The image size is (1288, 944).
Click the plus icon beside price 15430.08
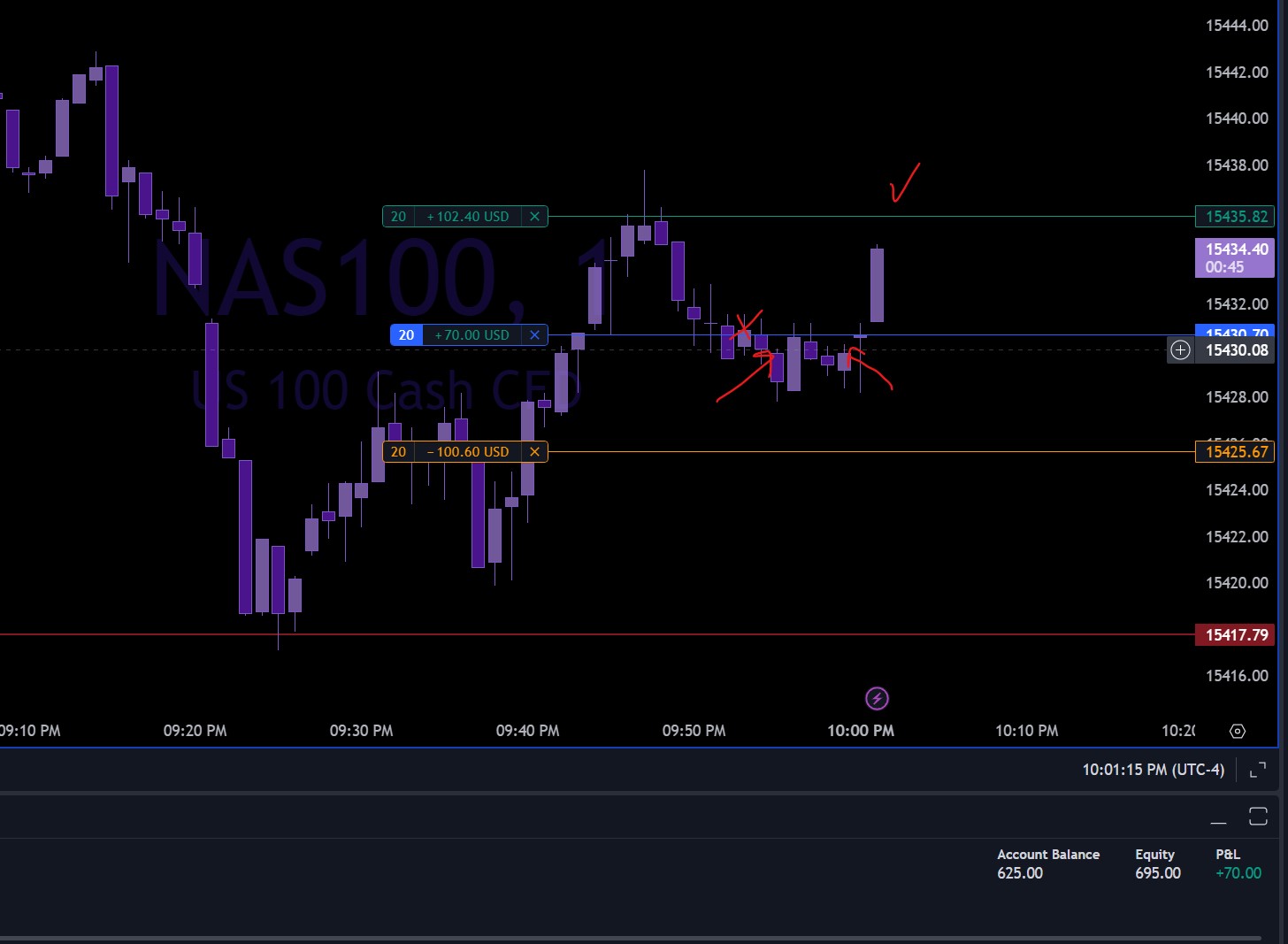[x=1180, y=350]
